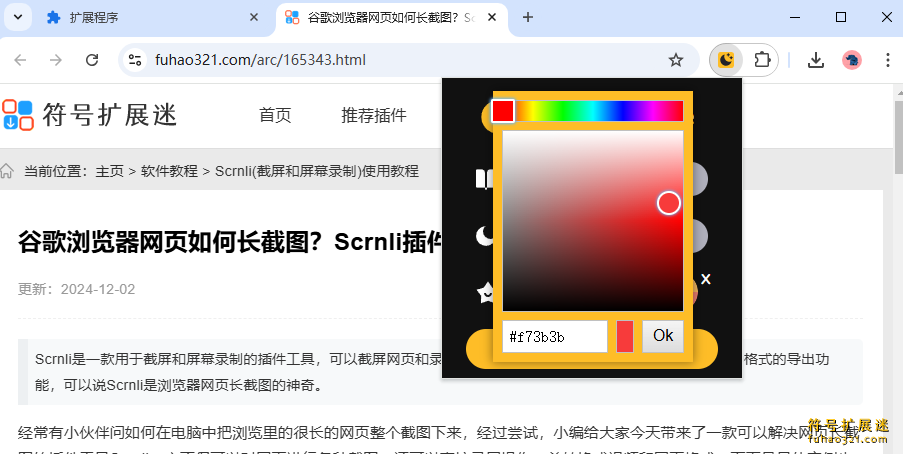The height and width of the screenshot is (454, 903).
Task: Follow the 主页 breadcrumb link
Action: pos(109,171)
